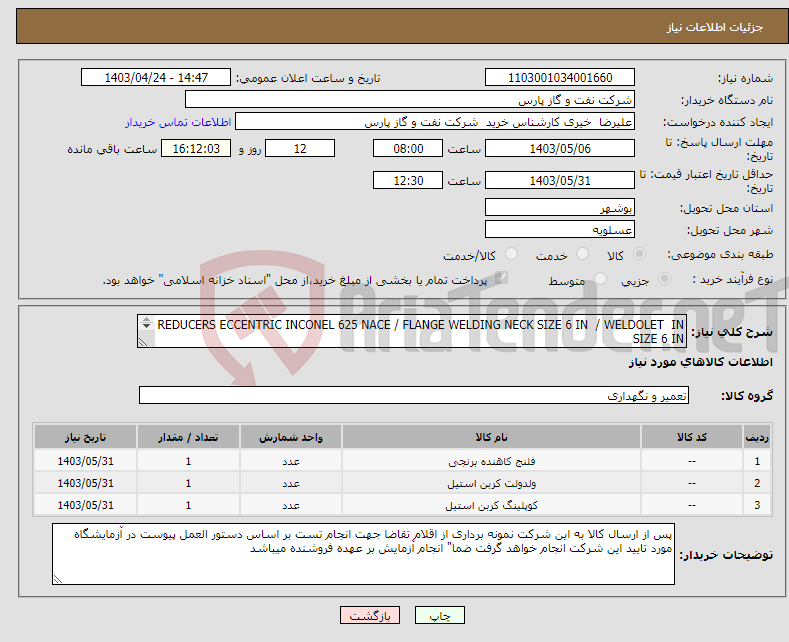Image resolution: width=789 pixels, height=642 pixels.
Task: Click the announcement date field 1403/04/24 - 14:47
Action: [x=155, y=77]
